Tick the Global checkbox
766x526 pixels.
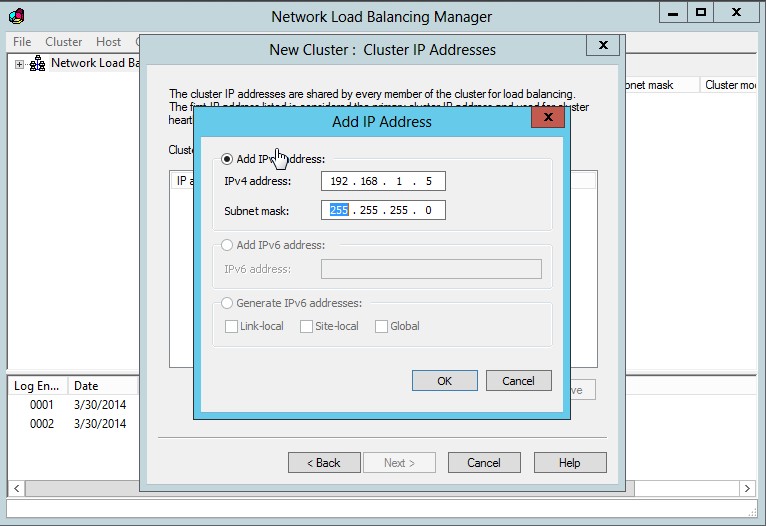(x=382, y=326)
